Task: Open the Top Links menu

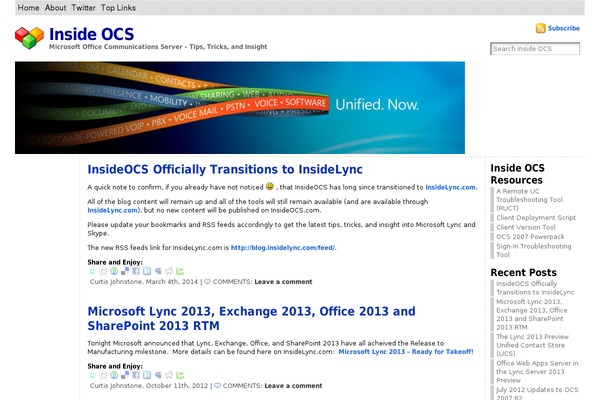Action: [118, 8]
